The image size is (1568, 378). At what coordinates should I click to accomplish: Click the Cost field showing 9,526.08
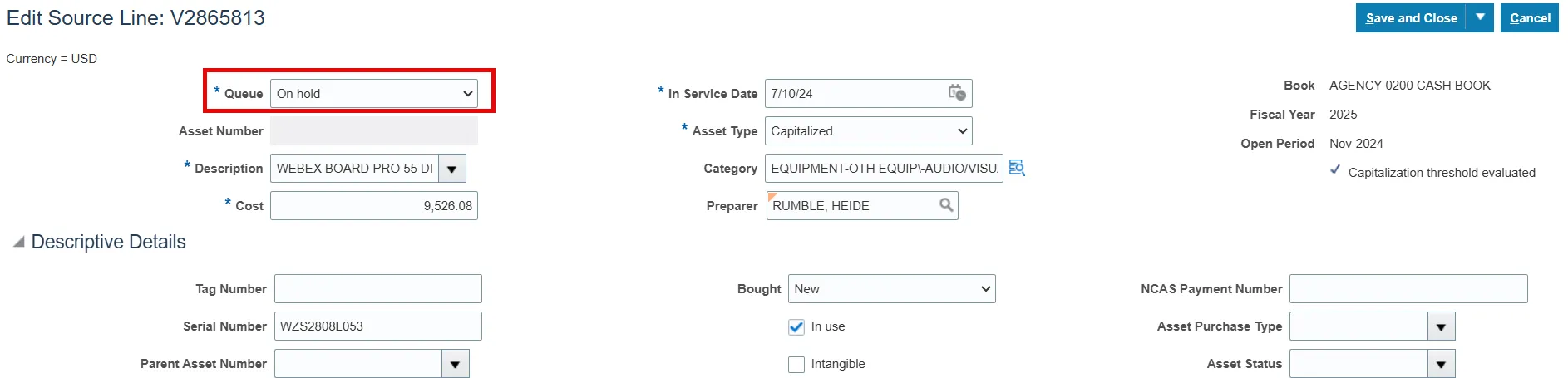click(x=374, y=206)
